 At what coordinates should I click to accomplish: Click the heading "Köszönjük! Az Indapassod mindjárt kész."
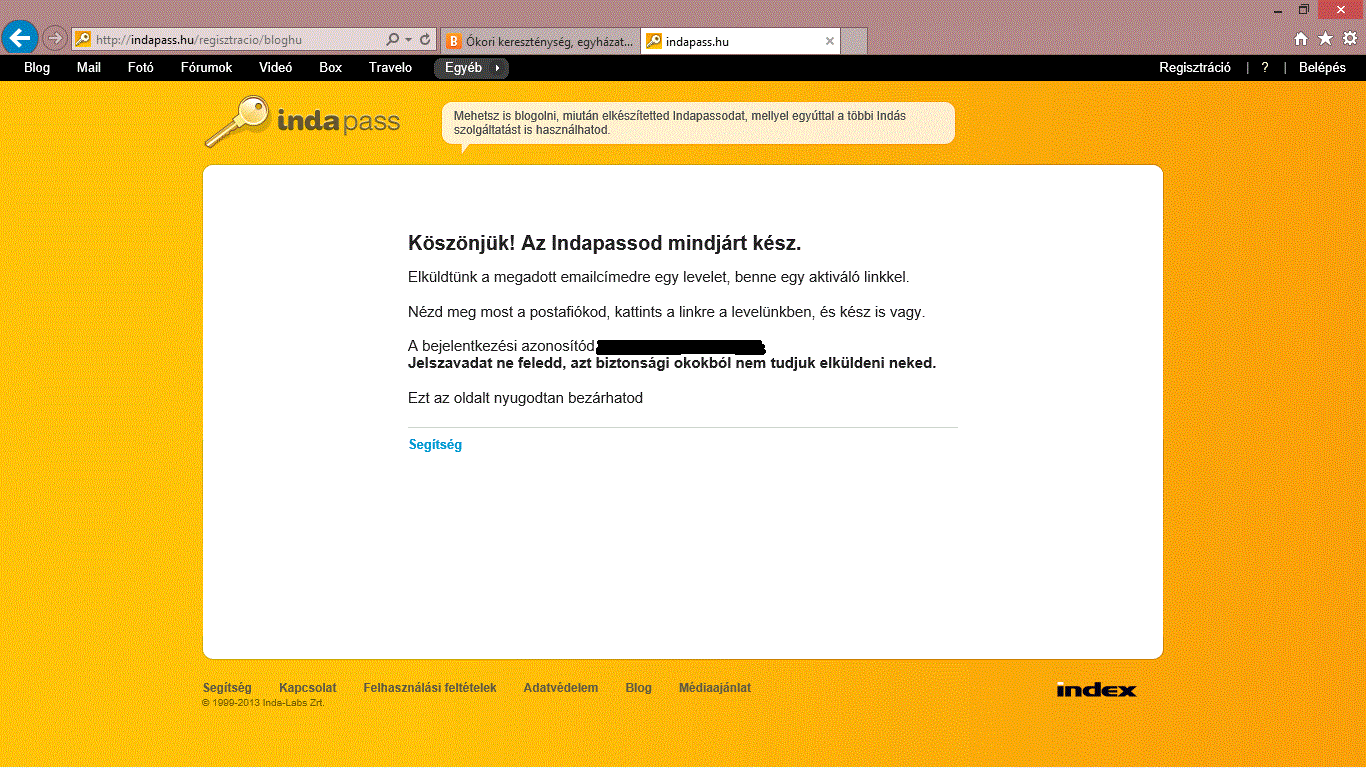click(x=605, y=243)
